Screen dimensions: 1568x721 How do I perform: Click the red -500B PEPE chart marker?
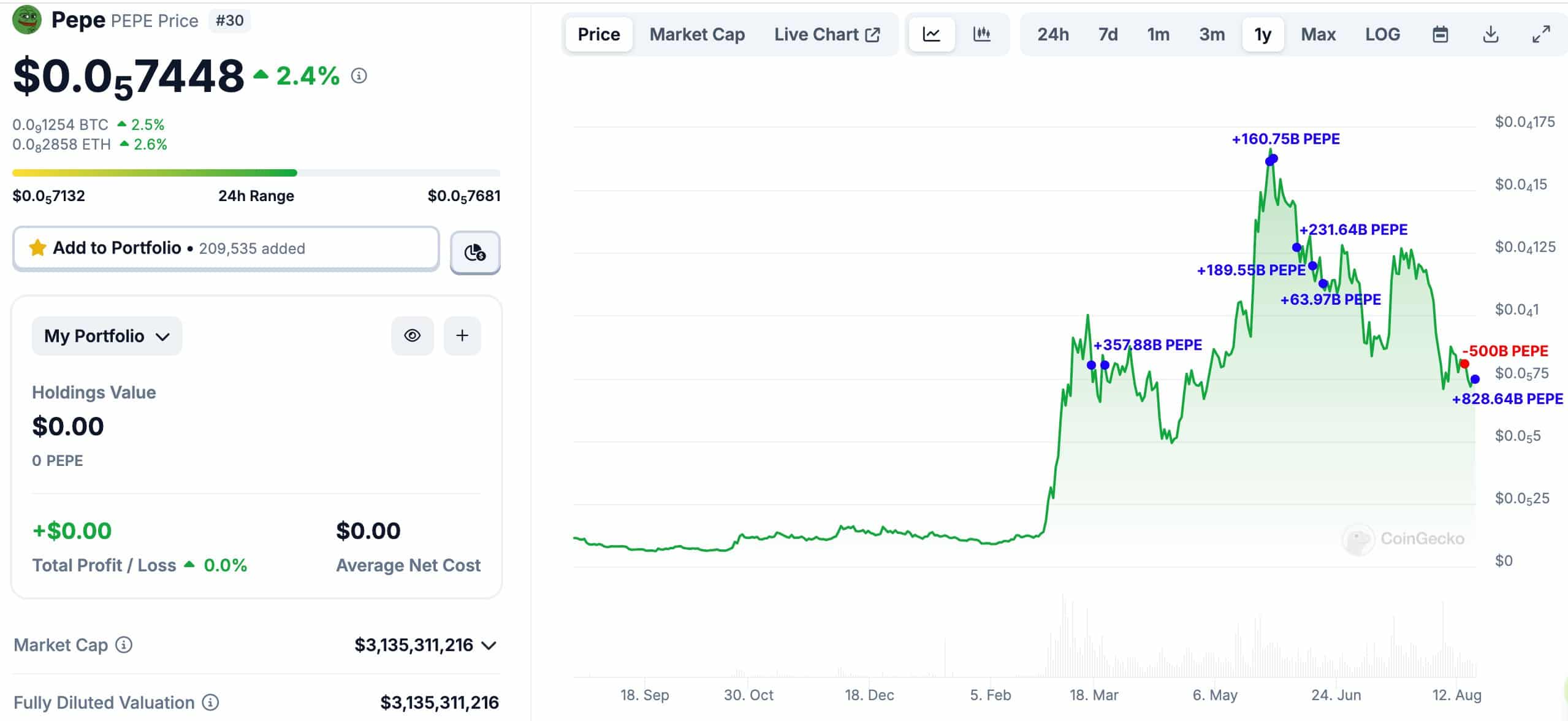point(1464,364)
